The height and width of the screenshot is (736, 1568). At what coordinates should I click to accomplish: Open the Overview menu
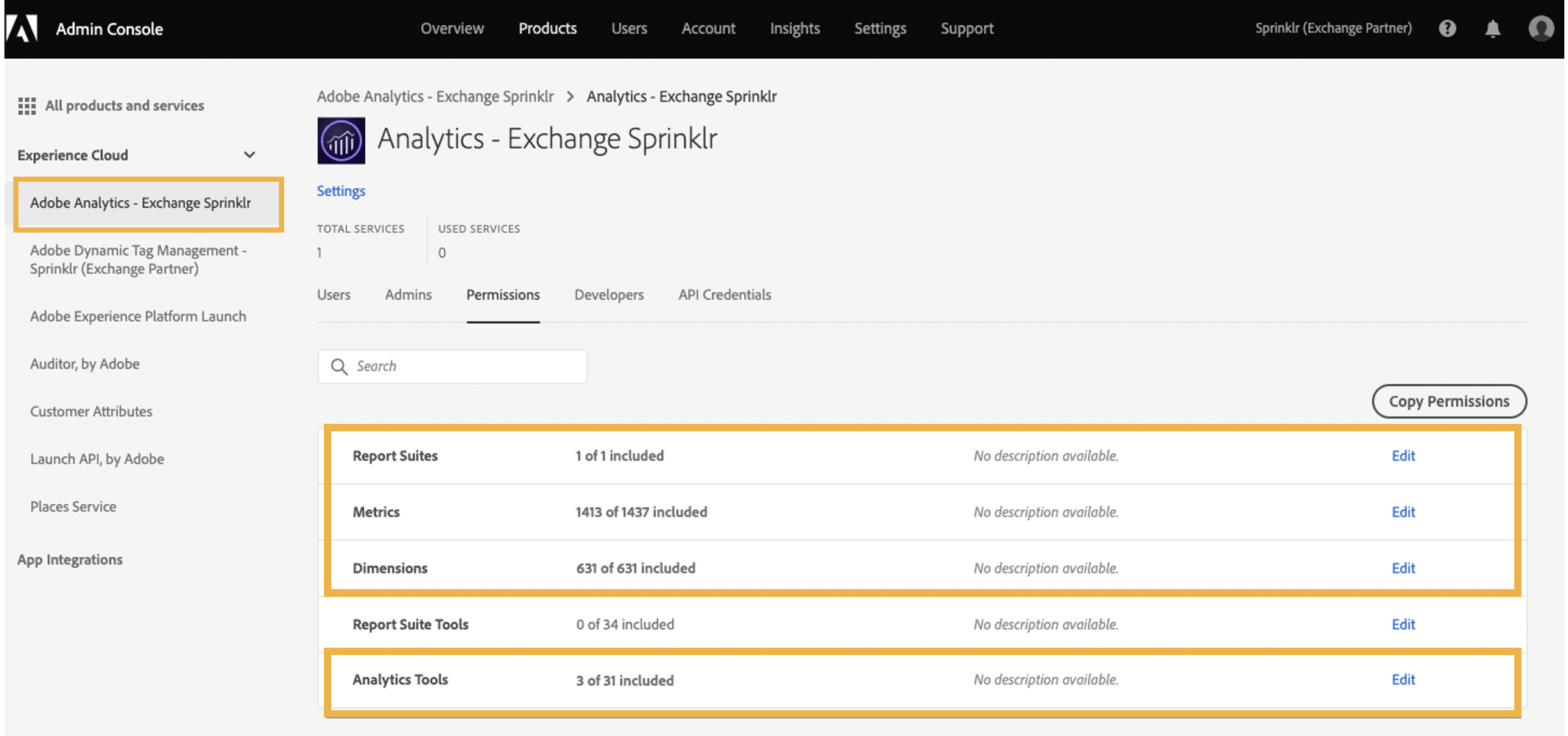[452, 29]
